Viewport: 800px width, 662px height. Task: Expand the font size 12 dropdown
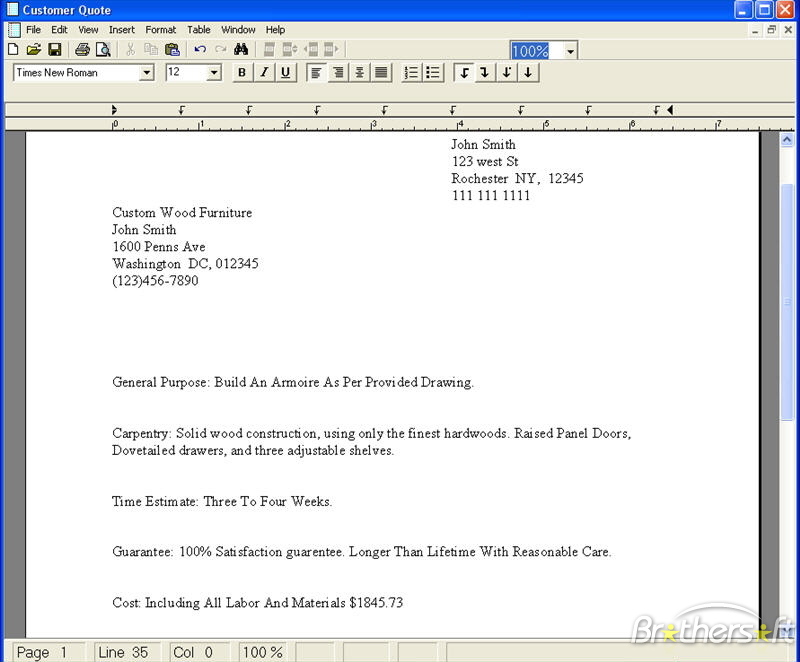214,72
